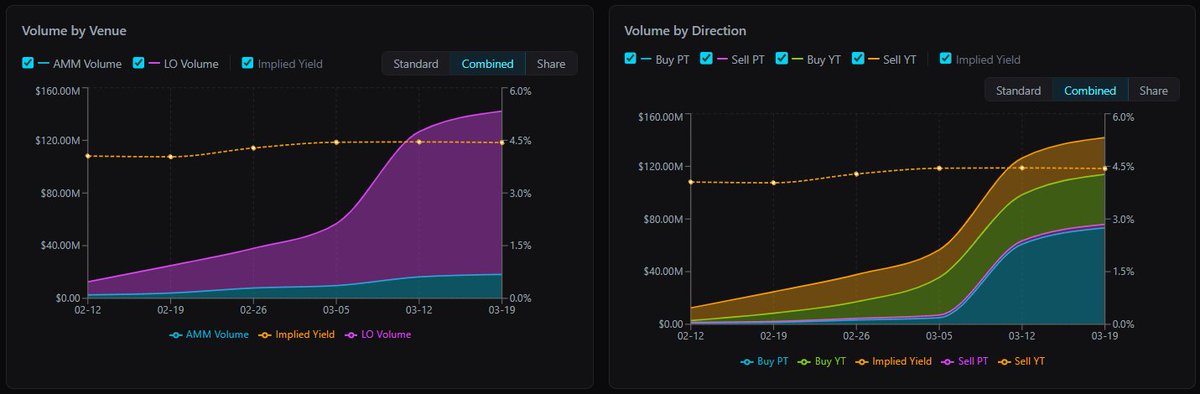Select Combined view in Volume by Direction
Viewport: 1200px width, 394px height.
point(1090,90)
